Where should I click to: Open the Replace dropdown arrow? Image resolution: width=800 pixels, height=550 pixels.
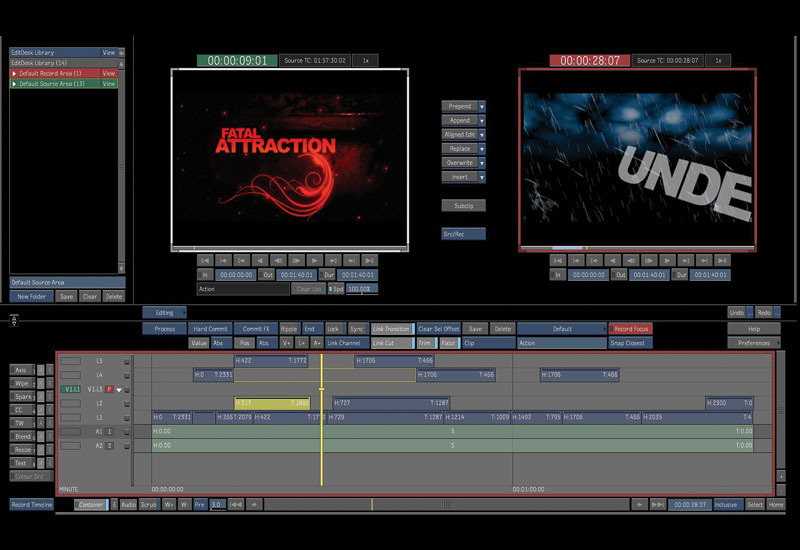pos(482,149)
